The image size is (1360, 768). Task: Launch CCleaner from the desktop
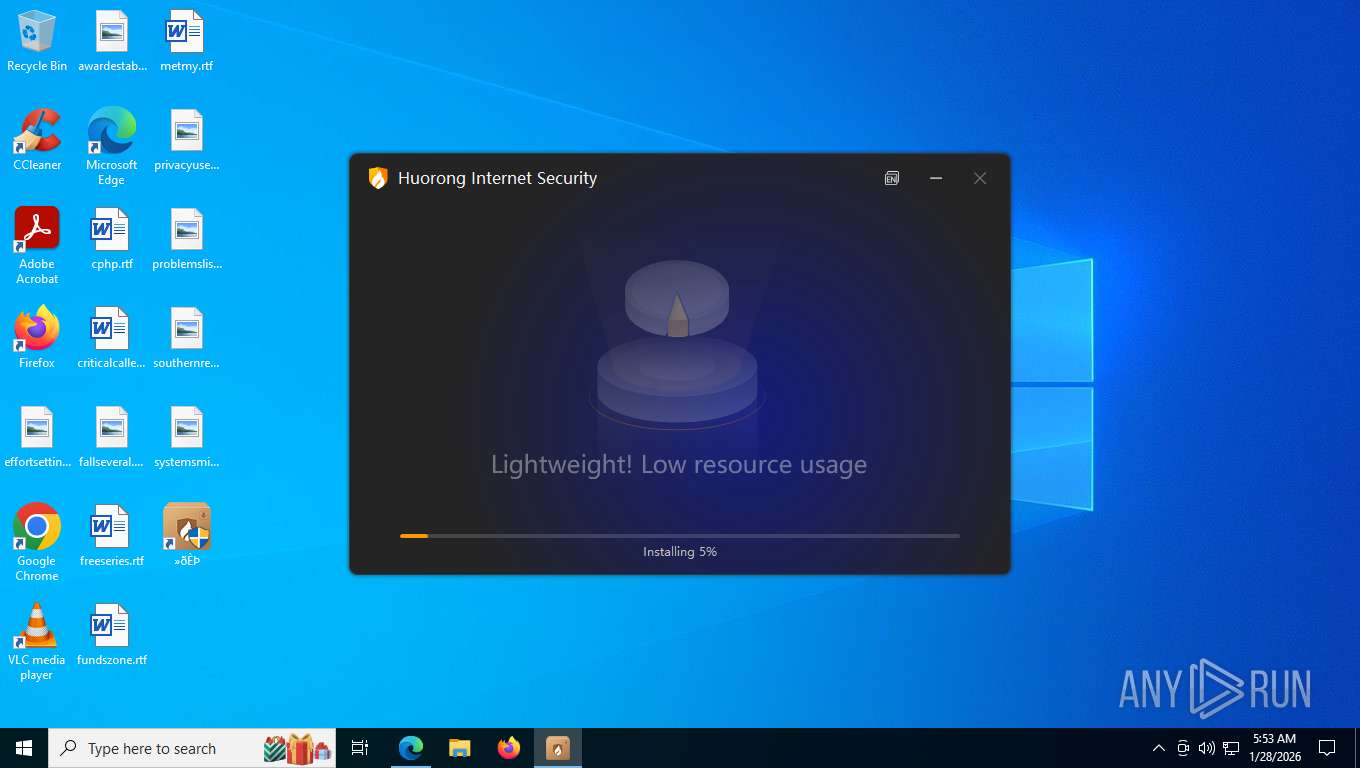coord(37,140)
